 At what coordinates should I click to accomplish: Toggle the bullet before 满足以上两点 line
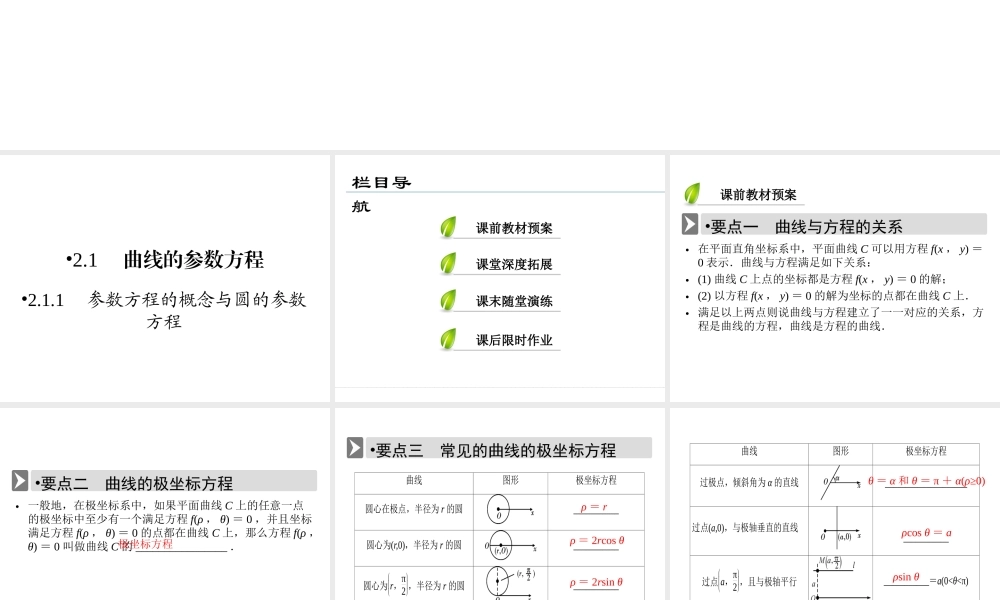[688, 310]
